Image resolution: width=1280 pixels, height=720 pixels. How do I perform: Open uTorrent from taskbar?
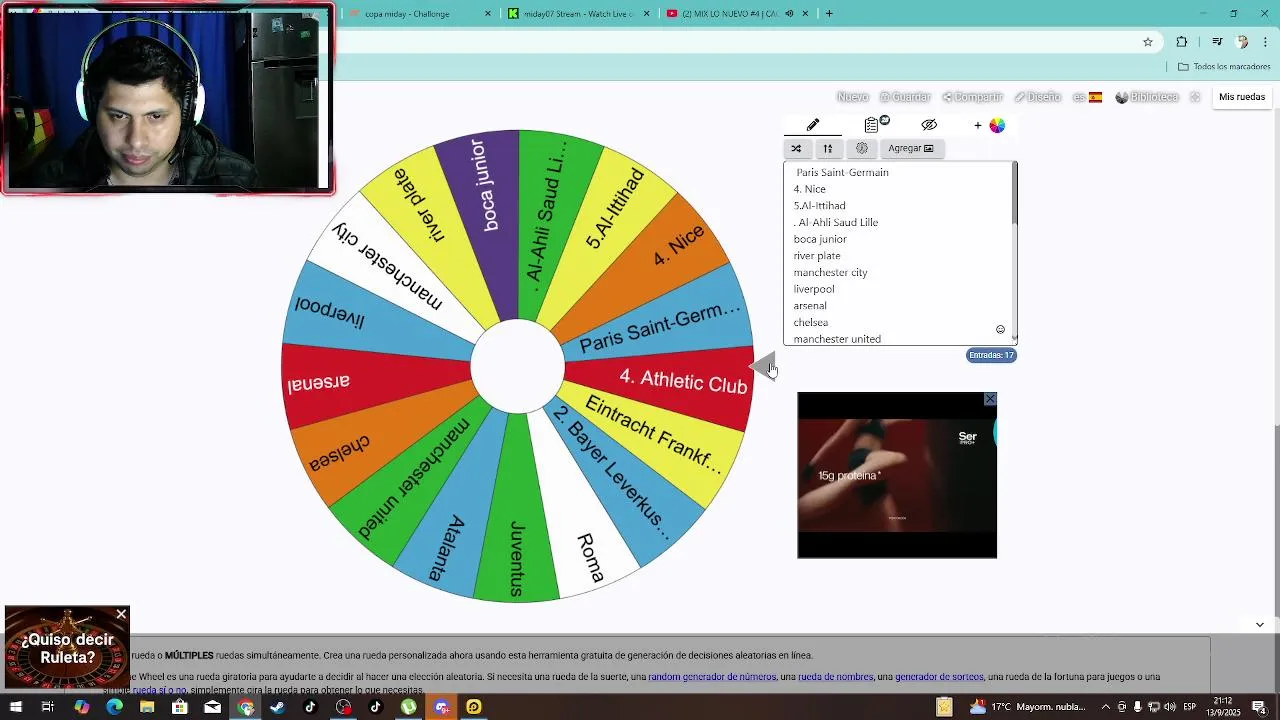click(x=409, y=707)
